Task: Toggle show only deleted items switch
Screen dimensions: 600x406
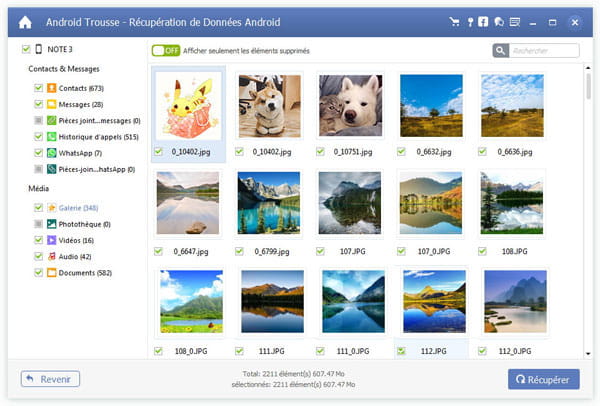Action: point(166,51)
